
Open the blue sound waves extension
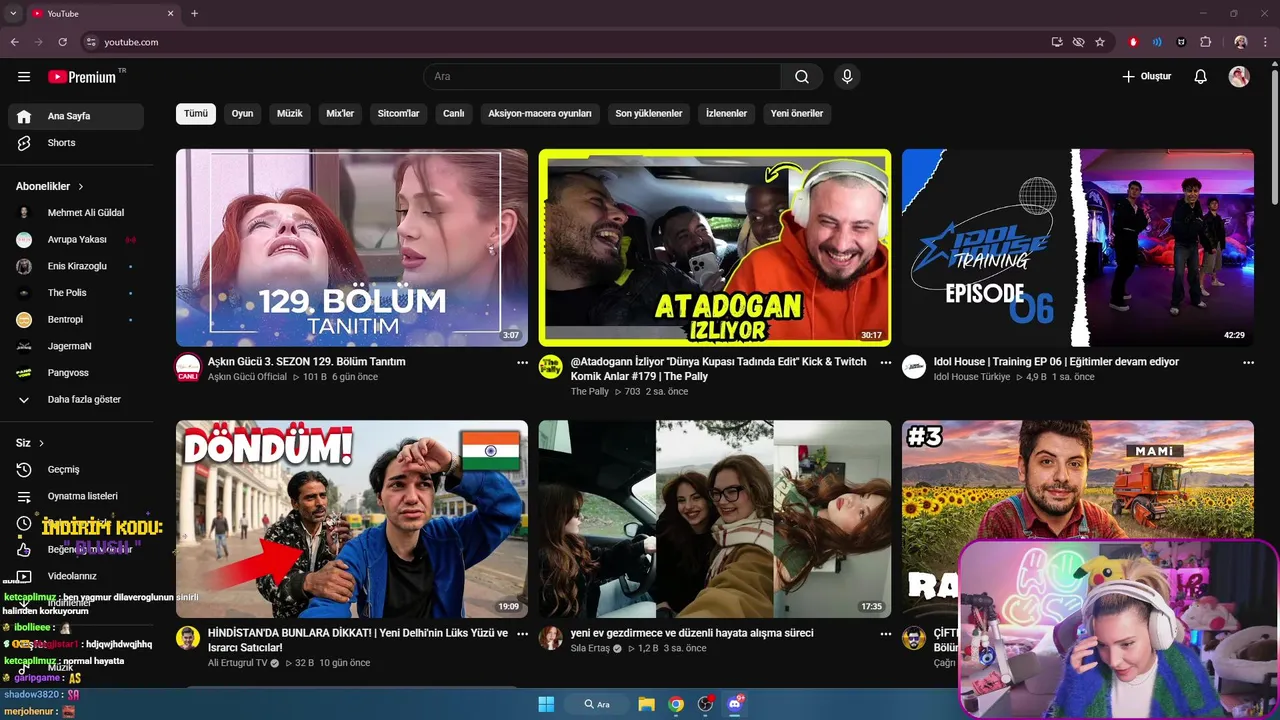(1157, 42)
